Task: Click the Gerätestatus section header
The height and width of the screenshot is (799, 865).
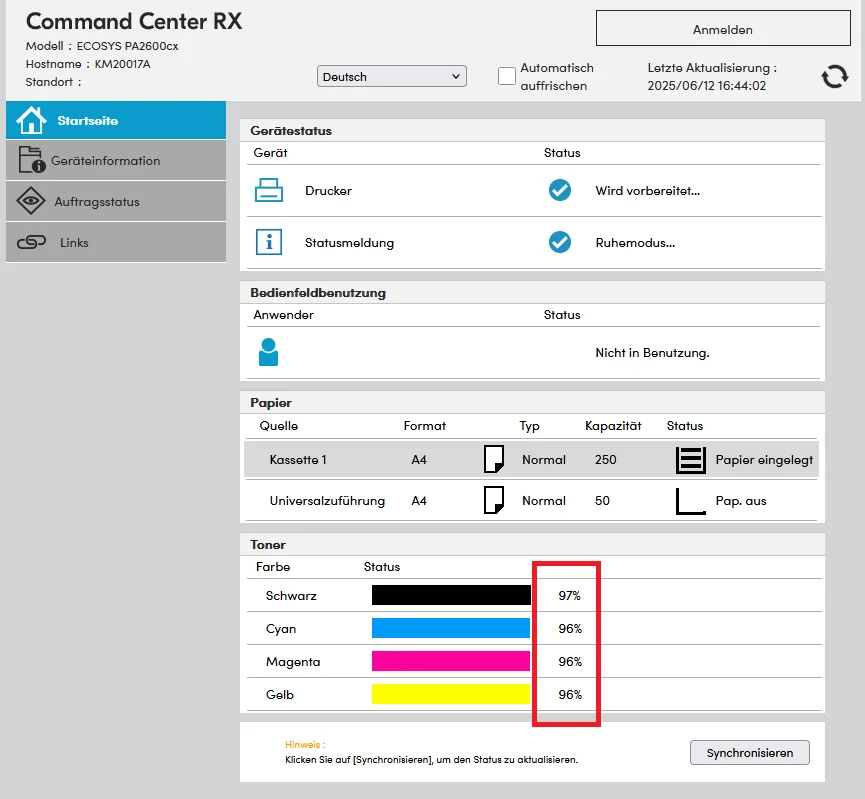Action: tap(291, 131)
